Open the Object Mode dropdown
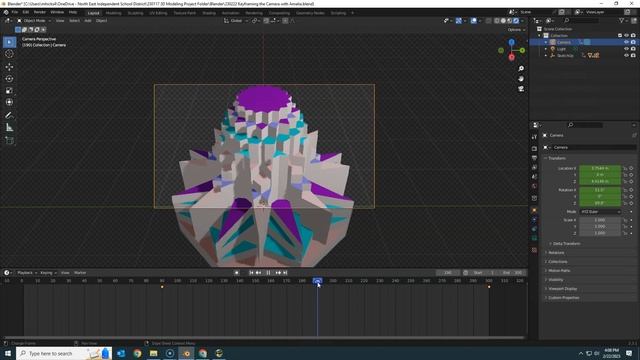 tap(34, 21)
